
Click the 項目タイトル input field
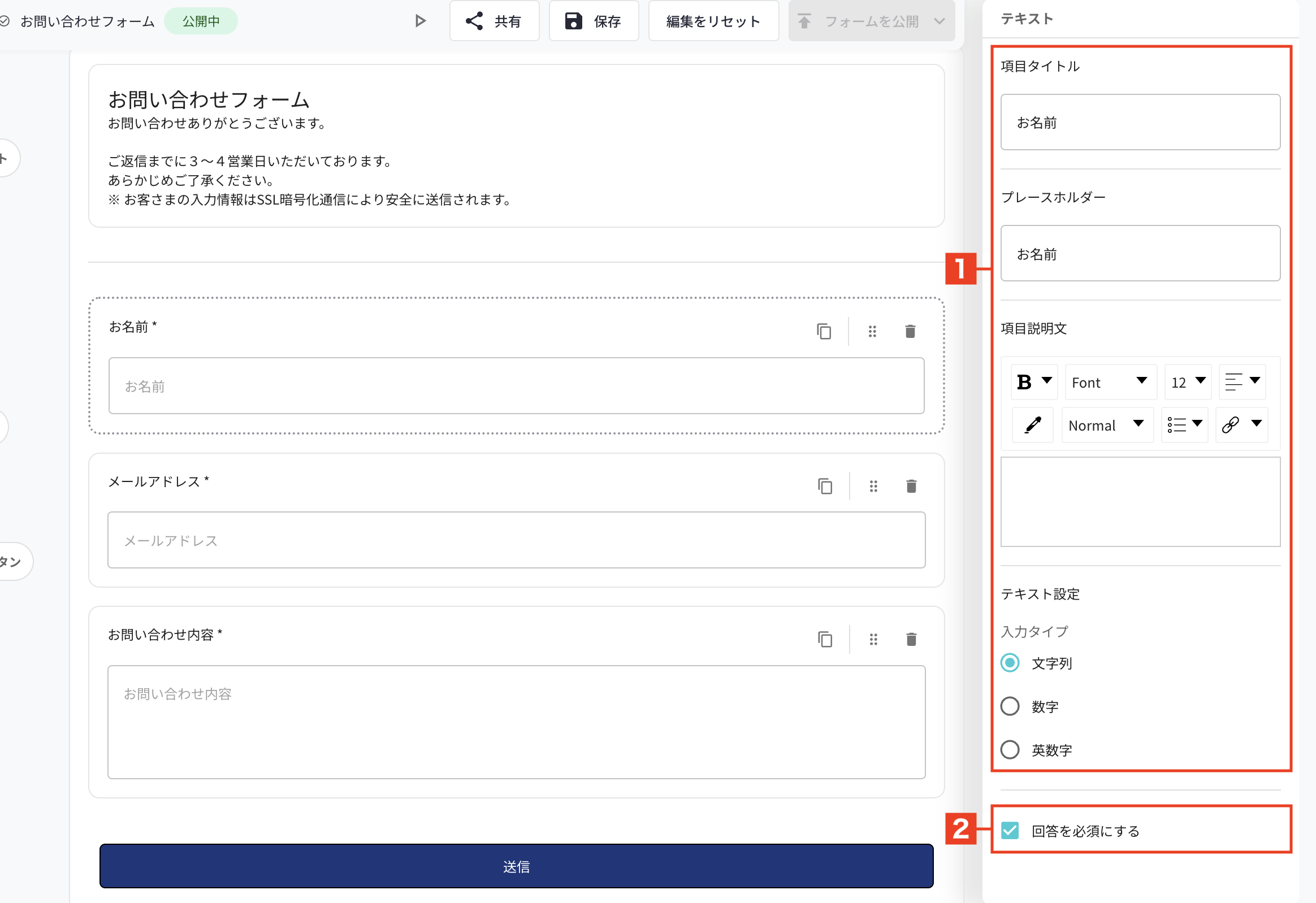[1140, 122]
